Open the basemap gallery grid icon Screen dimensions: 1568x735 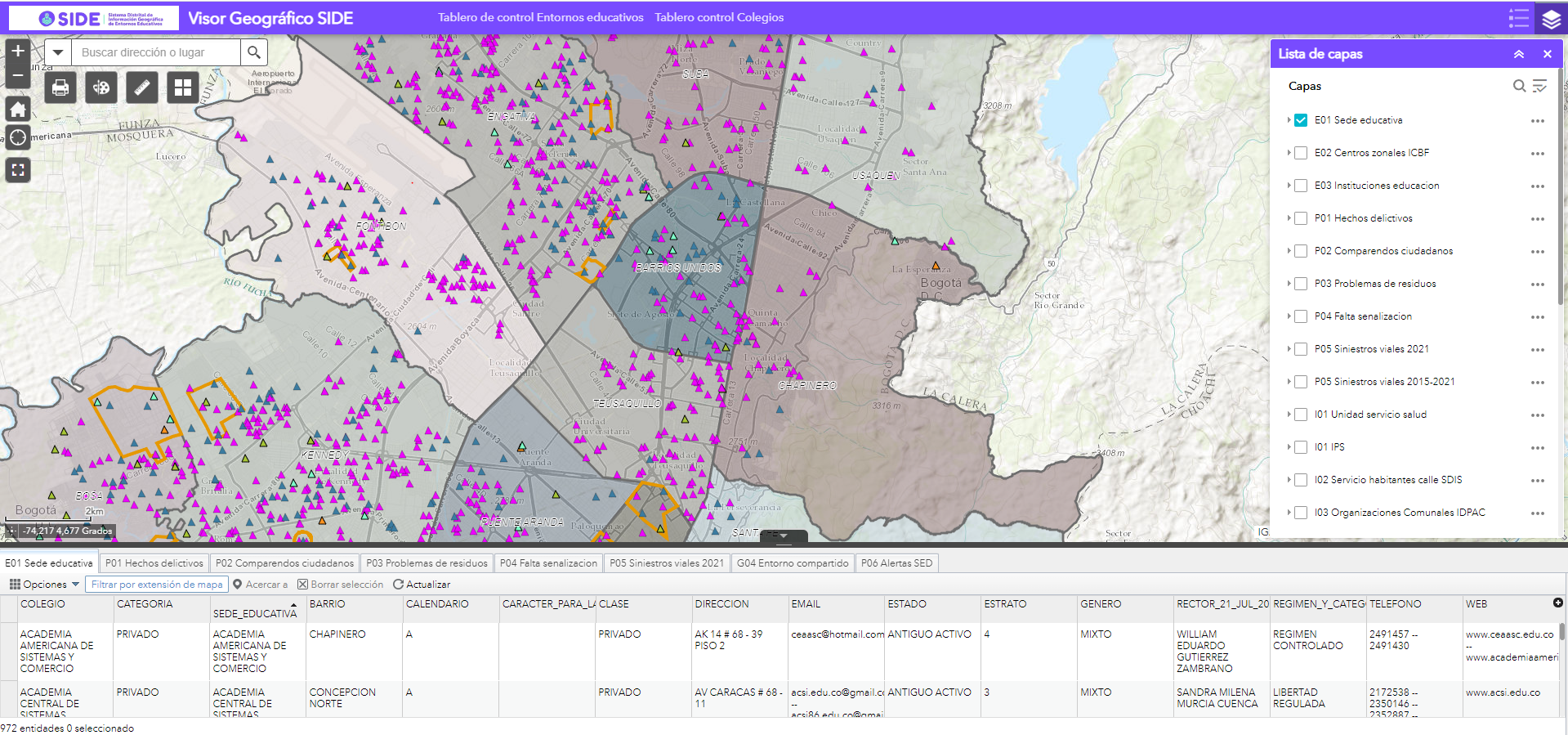click(183, 87)
